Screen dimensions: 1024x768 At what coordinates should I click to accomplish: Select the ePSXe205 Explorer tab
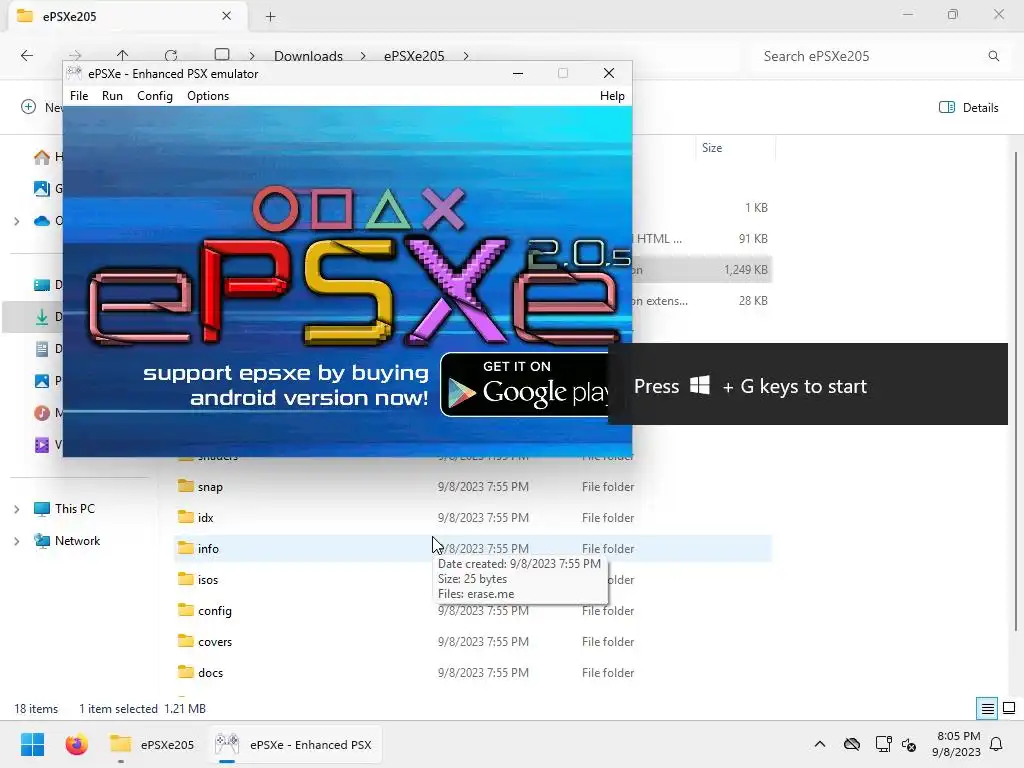tap(128, 16)
